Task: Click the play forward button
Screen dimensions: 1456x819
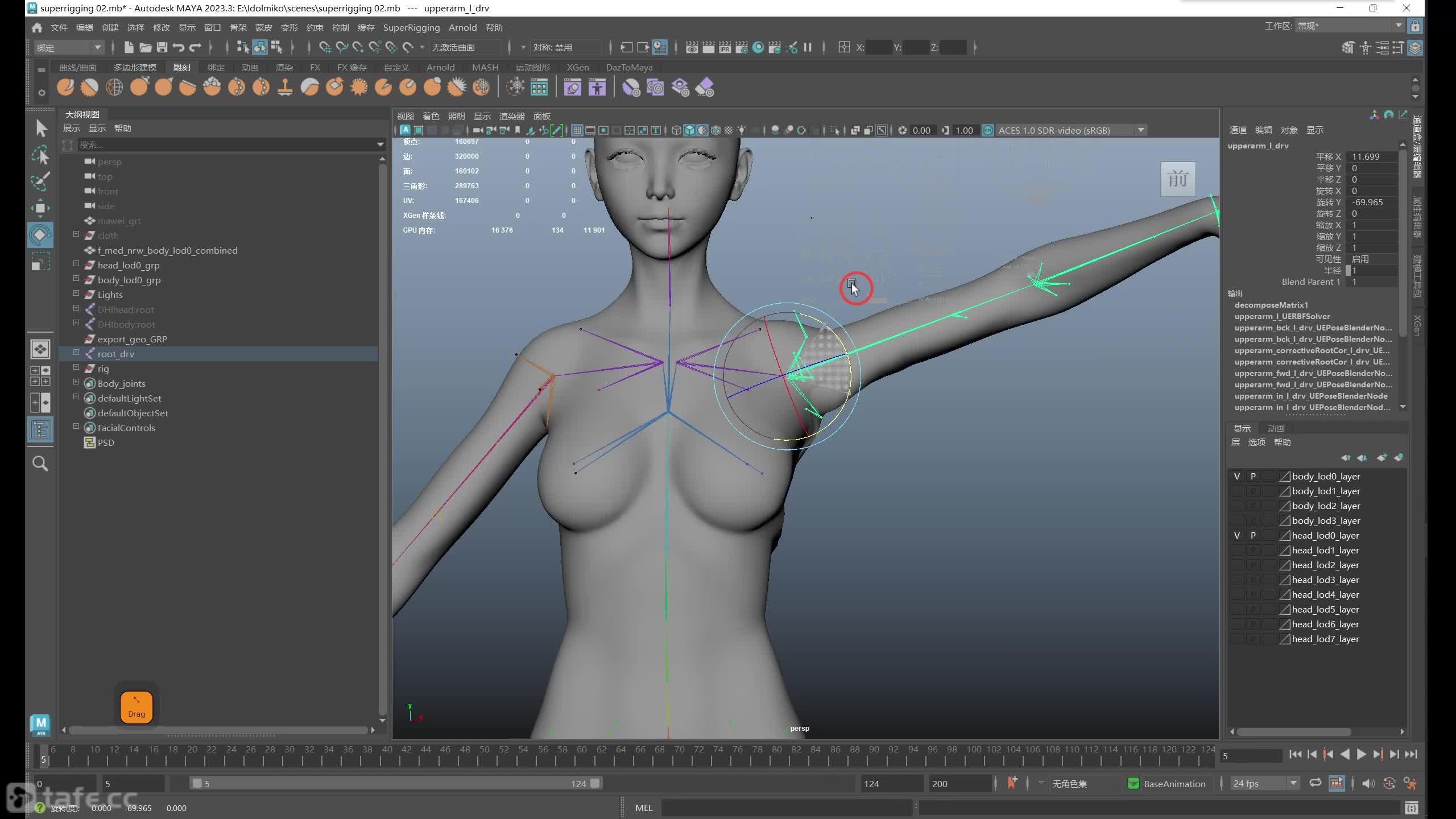Action: (x=1361, y=754)
